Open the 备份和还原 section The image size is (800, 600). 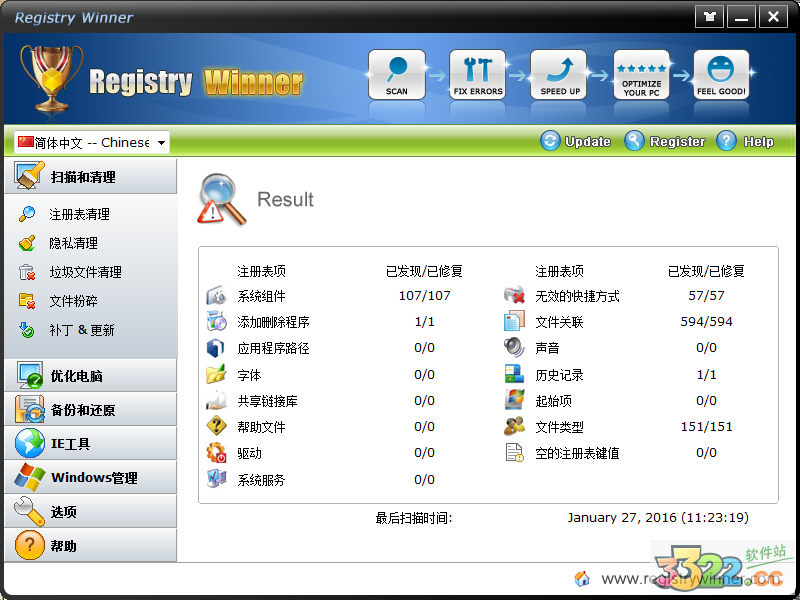90,409
